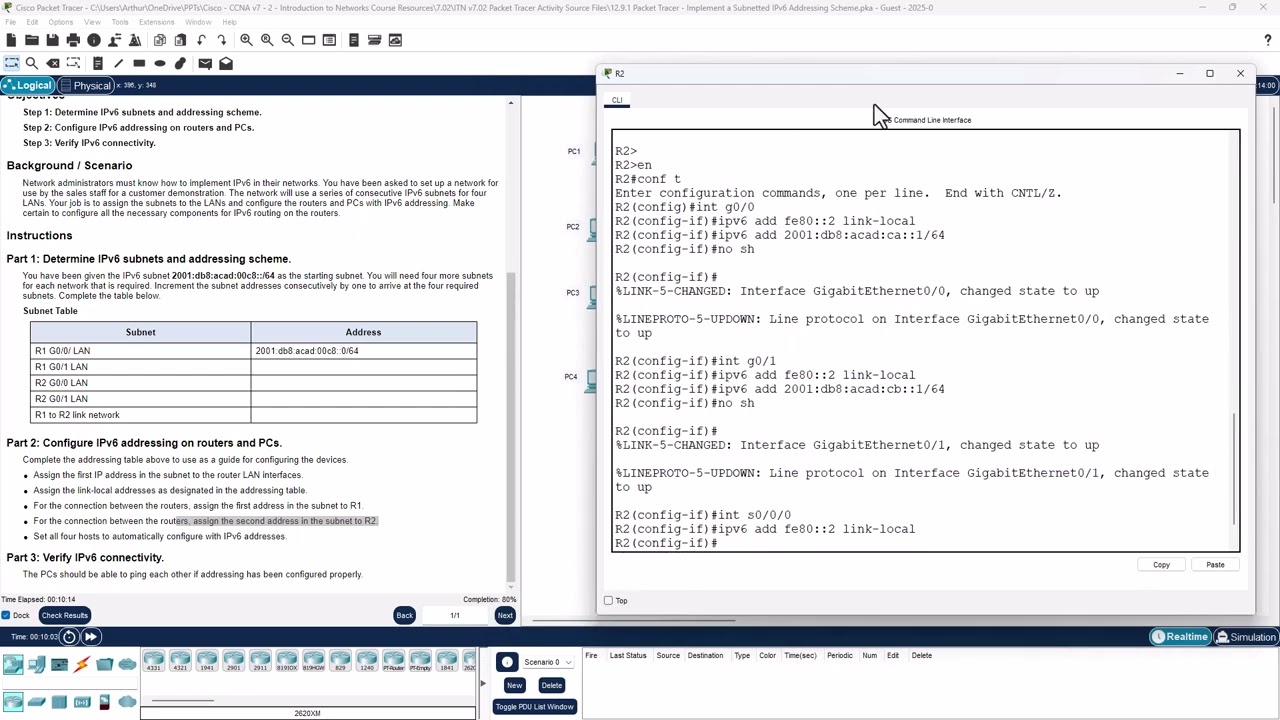Click PC1 device in workspace

coord(591,152)
